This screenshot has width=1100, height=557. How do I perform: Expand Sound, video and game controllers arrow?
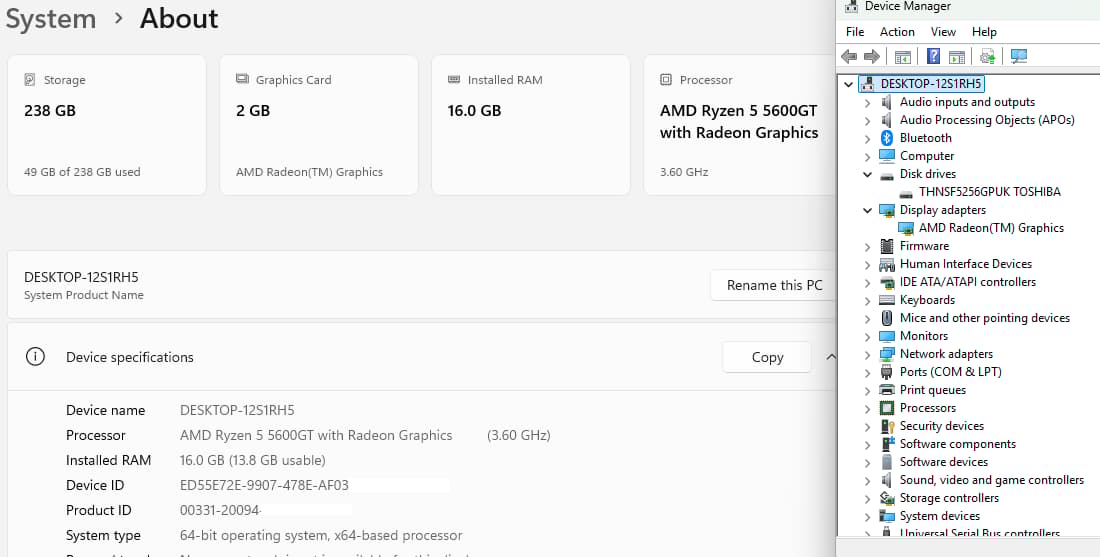(868, 481)
